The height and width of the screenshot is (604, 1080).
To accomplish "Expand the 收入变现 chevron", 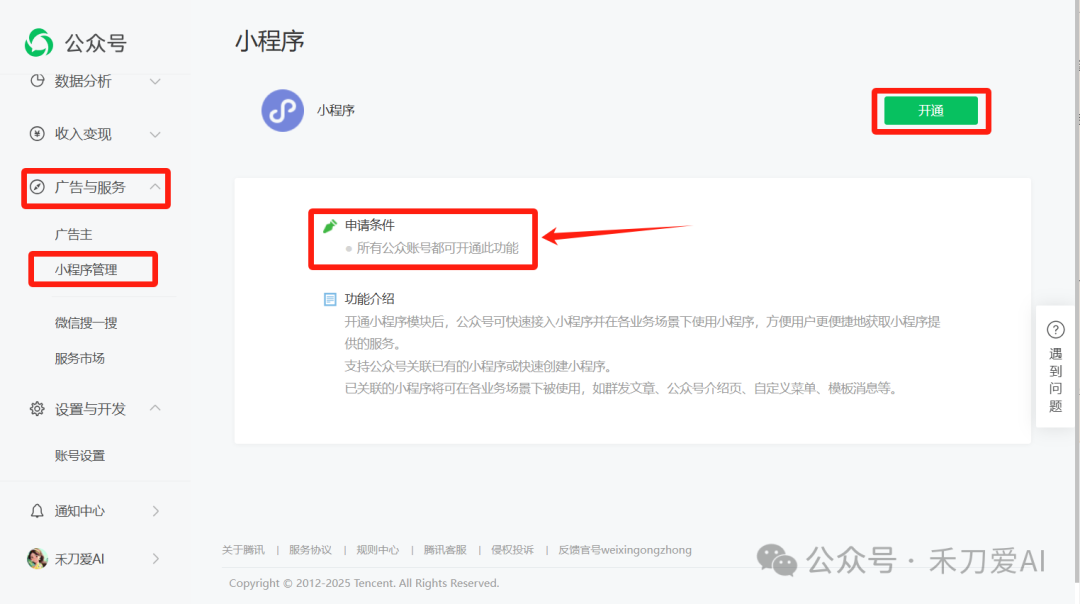I will [x=155, y=134].
